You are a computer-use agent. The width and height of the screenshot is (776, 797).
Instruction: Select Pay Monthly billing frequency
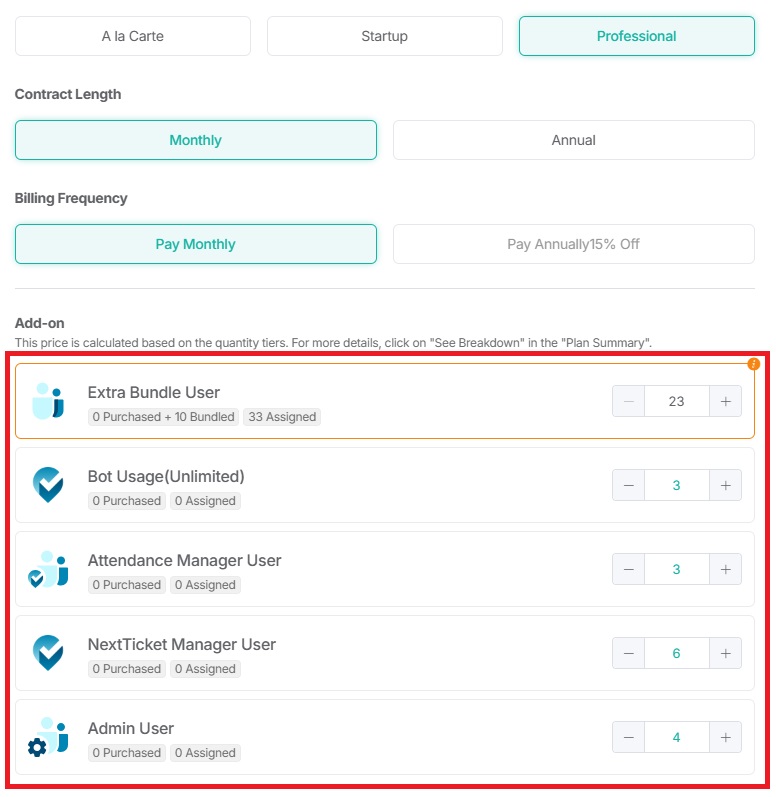pyautogui.click(x=196, y=244)
